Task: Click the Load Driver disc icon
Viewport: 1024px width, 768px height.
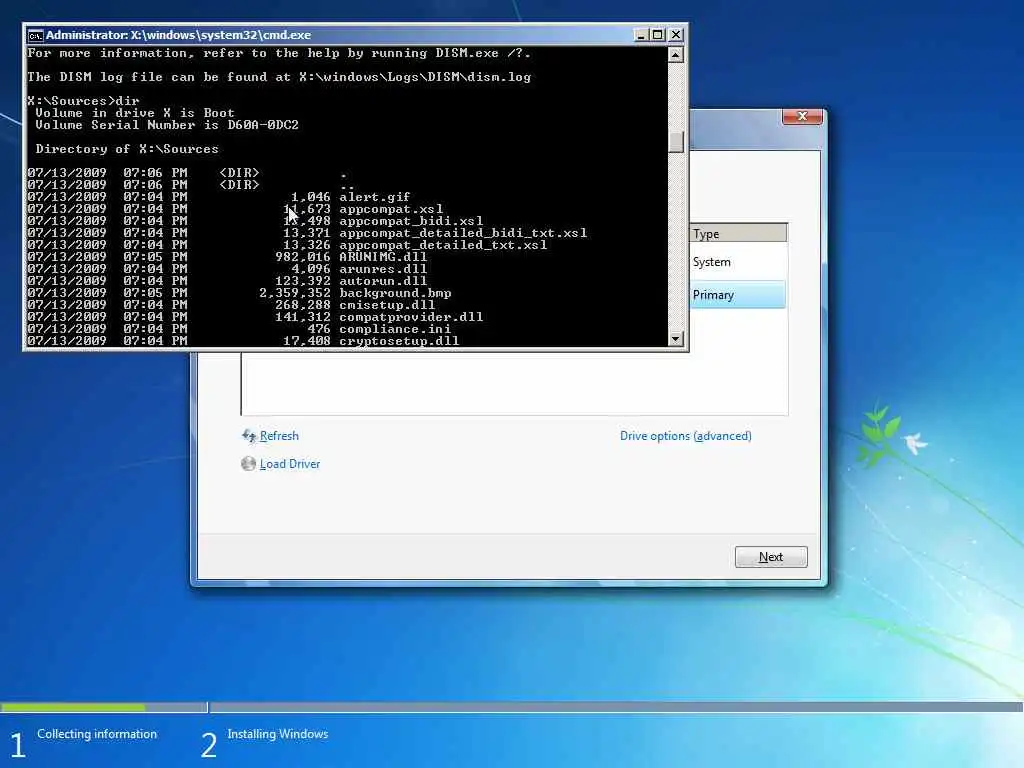Action: pos(248,464)
